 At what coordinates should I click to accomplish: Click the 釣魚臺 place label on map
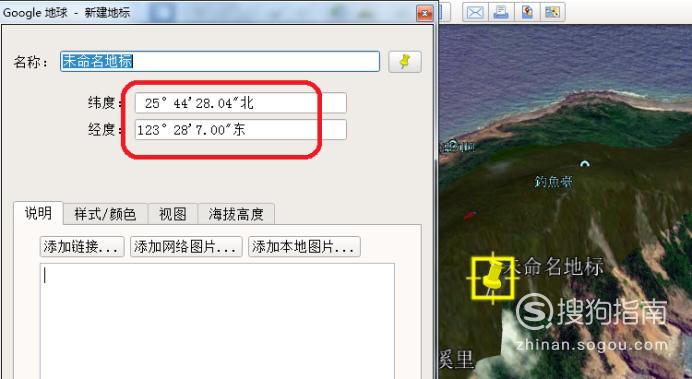click(x=553, y=181)
